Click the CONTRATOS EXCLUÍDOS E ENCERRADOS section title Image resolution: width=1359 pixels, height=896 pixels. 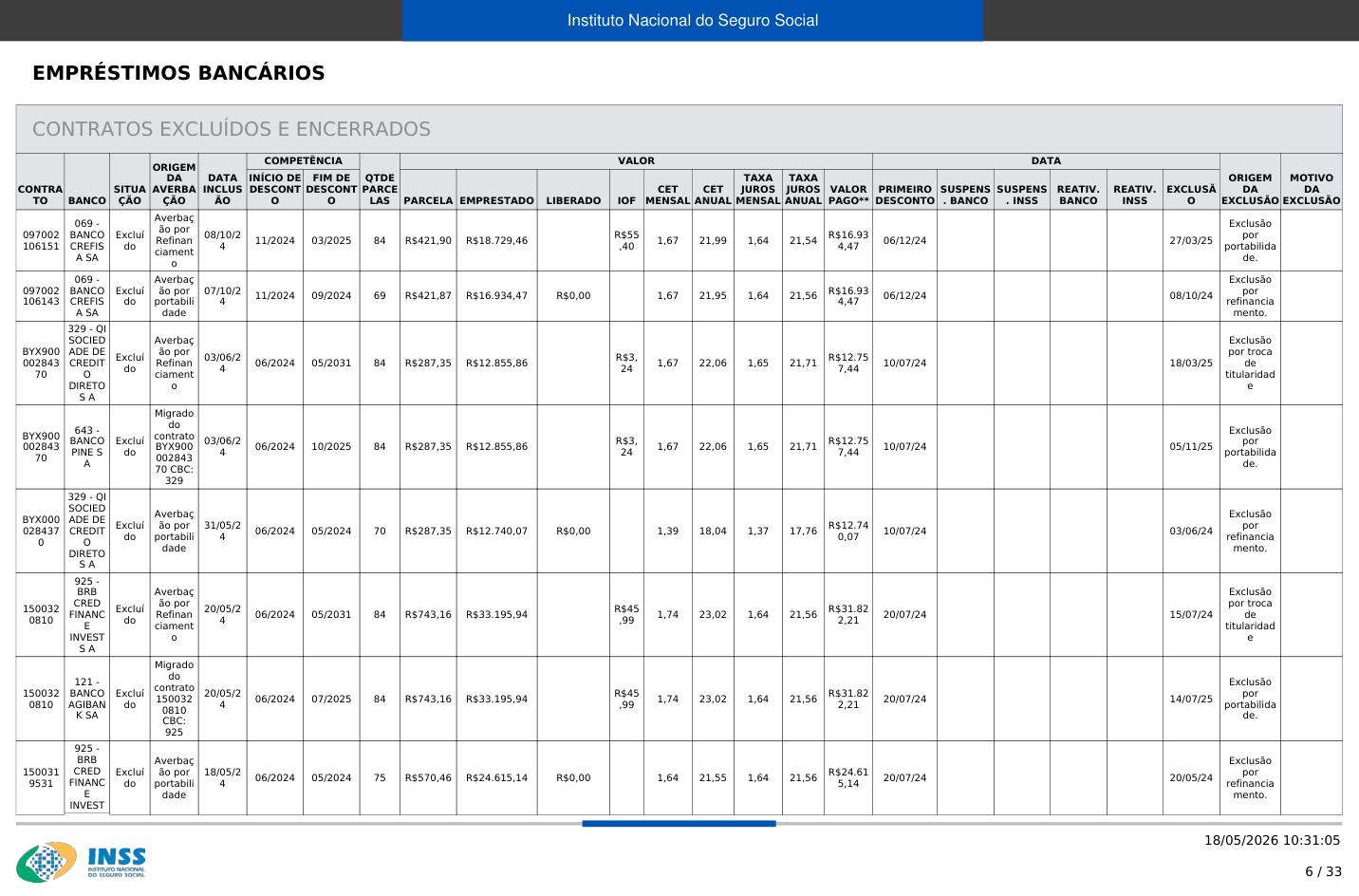[x=232, y=129]
